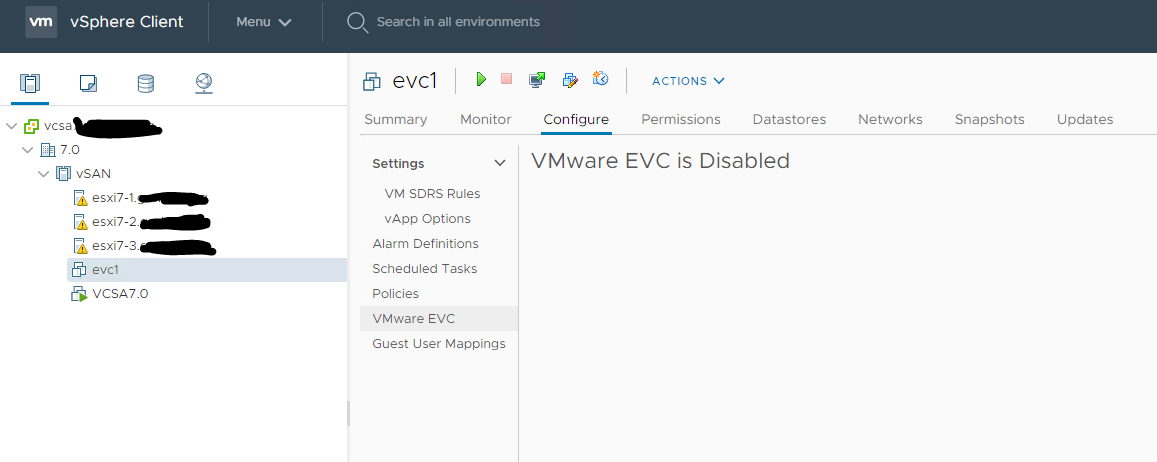
Task: Switch to Hosts and Clusters view
Action: pos(30,84)
